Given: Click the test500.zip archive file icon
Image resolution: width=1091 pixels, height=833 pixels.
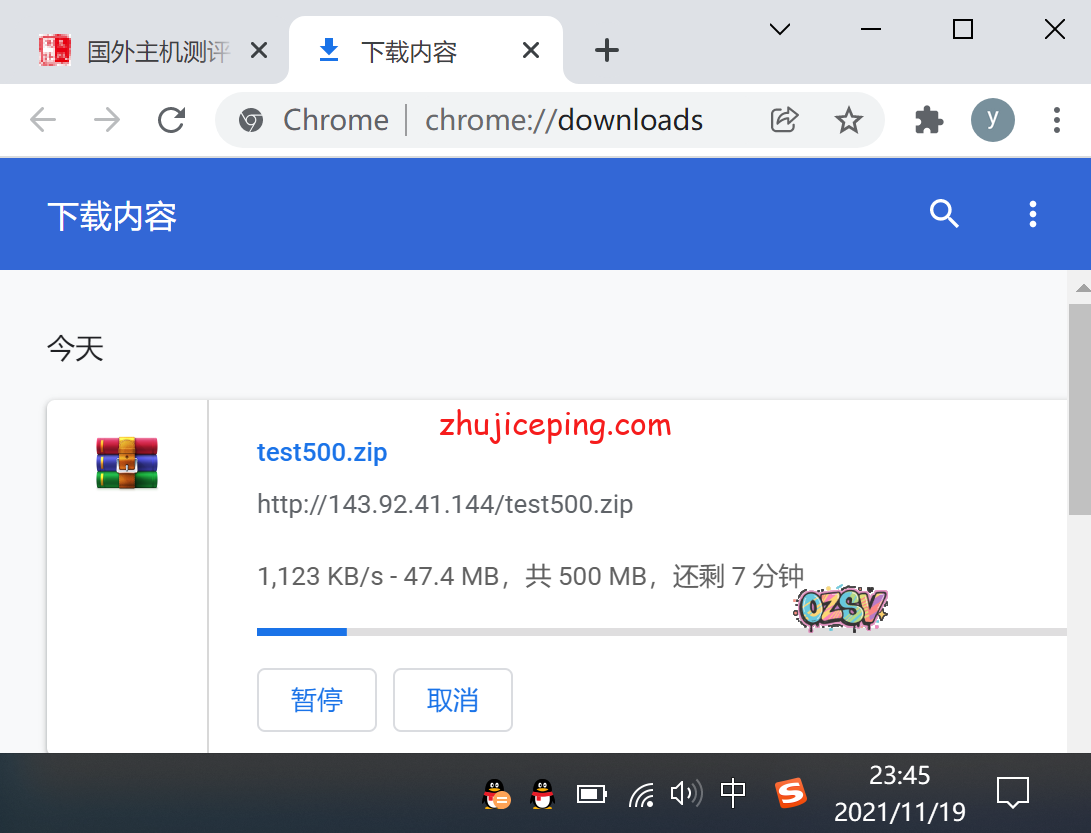Looking at the screenshot, I should (127, 463).
